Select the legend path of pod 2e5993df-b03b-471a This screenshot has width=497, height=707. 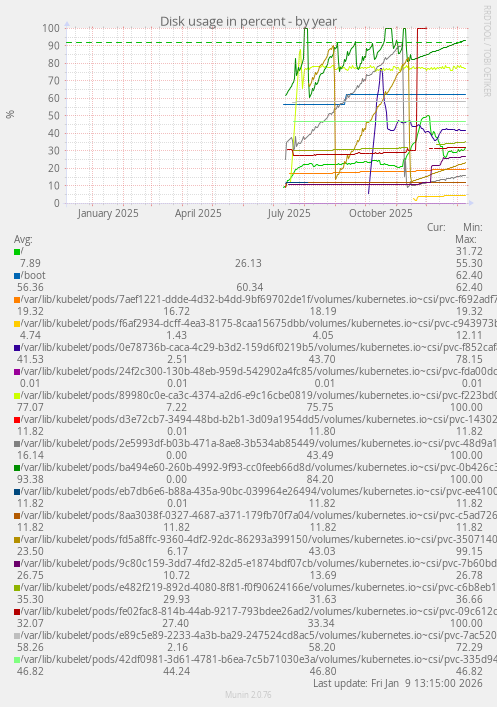coord(259,443)
